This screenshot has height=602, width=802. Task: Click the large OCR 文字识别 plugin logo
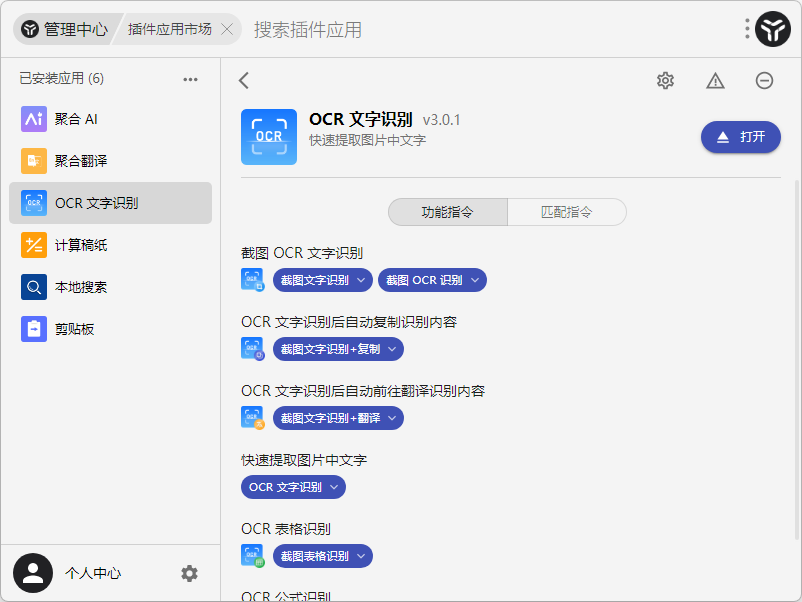click(269, 137)
